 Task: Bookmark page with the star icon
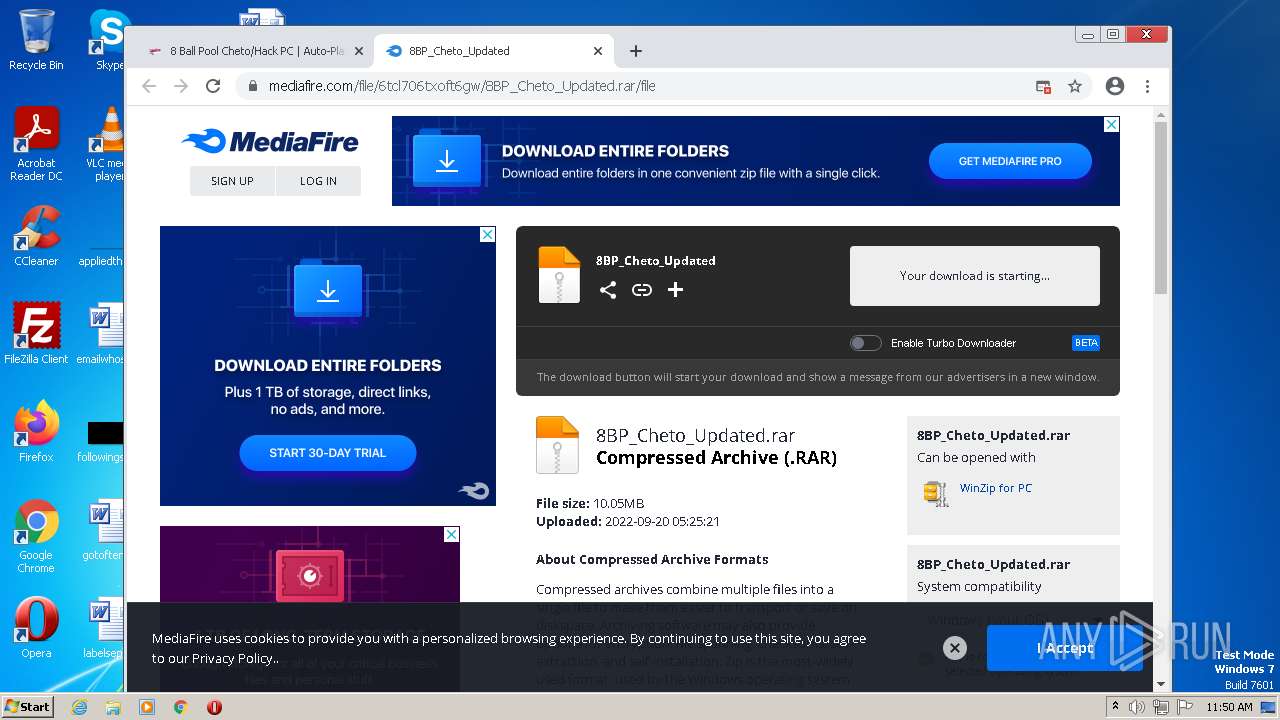click(1075, 86)
